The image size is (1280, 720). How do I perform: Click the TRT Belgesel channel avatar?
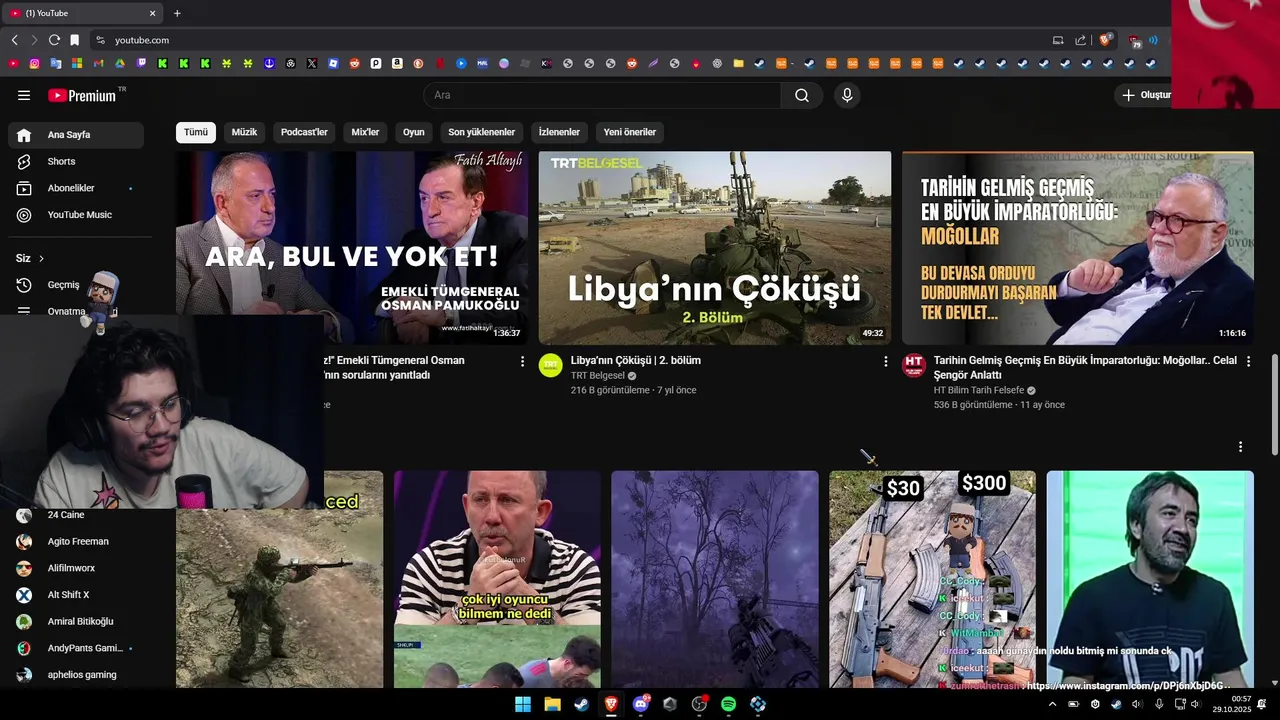pos(551,365)
